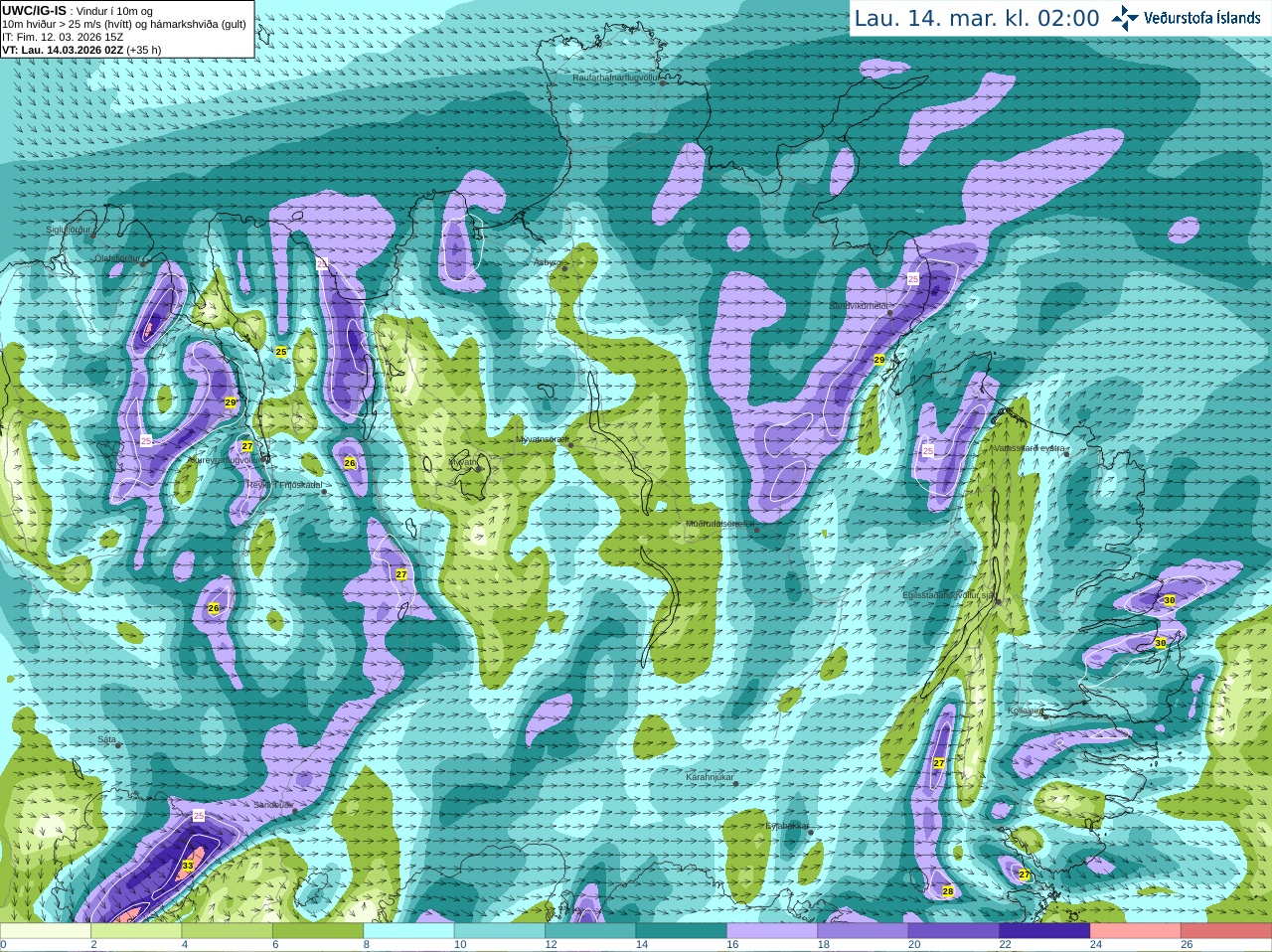Click the 12–14 m/s legend color swatch
Viewport: 1272px width, 952px height.
click(590, 931)
